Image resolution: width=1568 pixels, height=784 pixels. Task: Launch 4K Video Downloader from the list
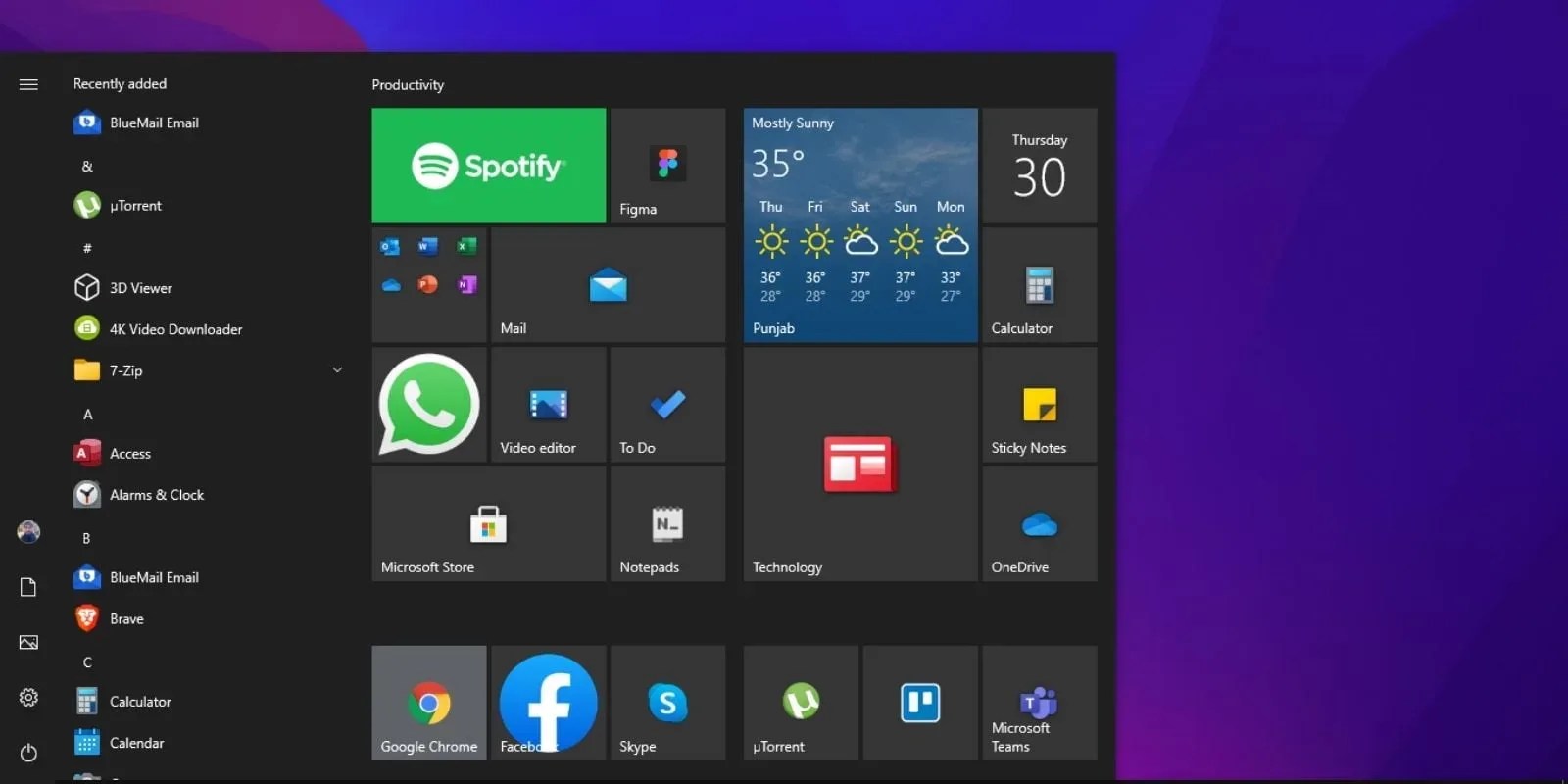point(208,329)
